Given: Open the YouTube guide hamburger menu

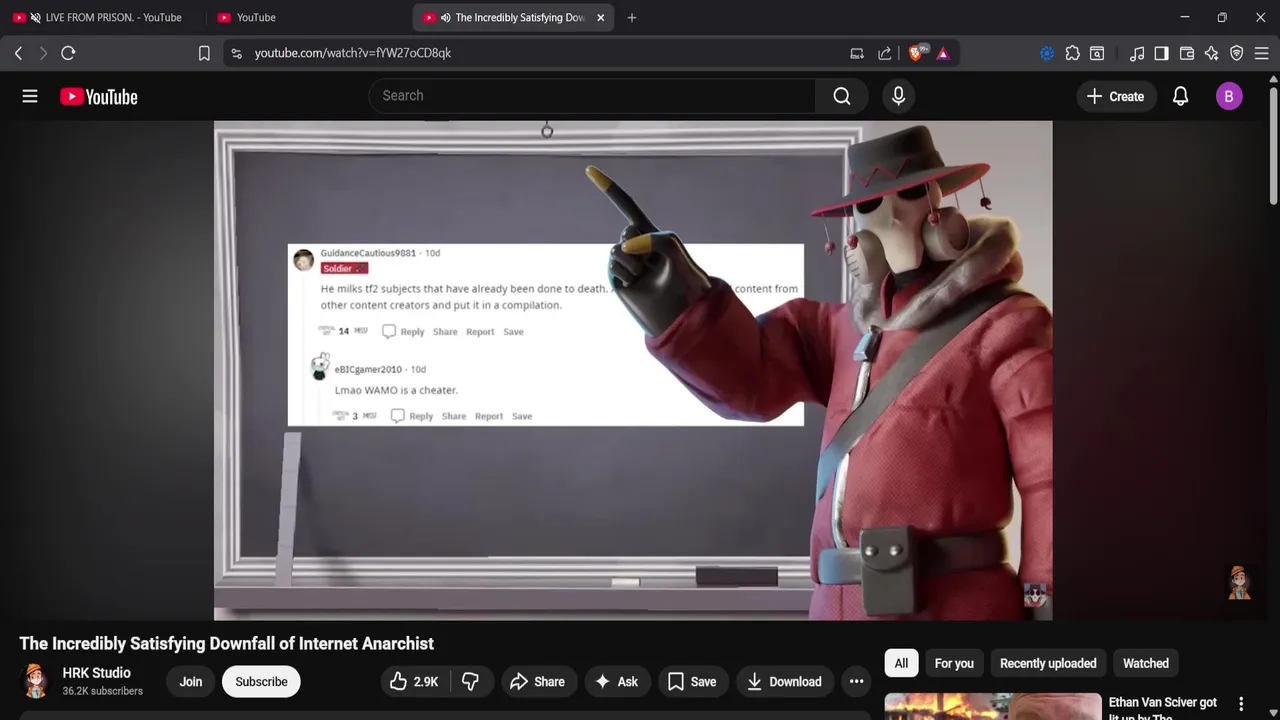Looking at the screenshot, I should click(30, 96).
